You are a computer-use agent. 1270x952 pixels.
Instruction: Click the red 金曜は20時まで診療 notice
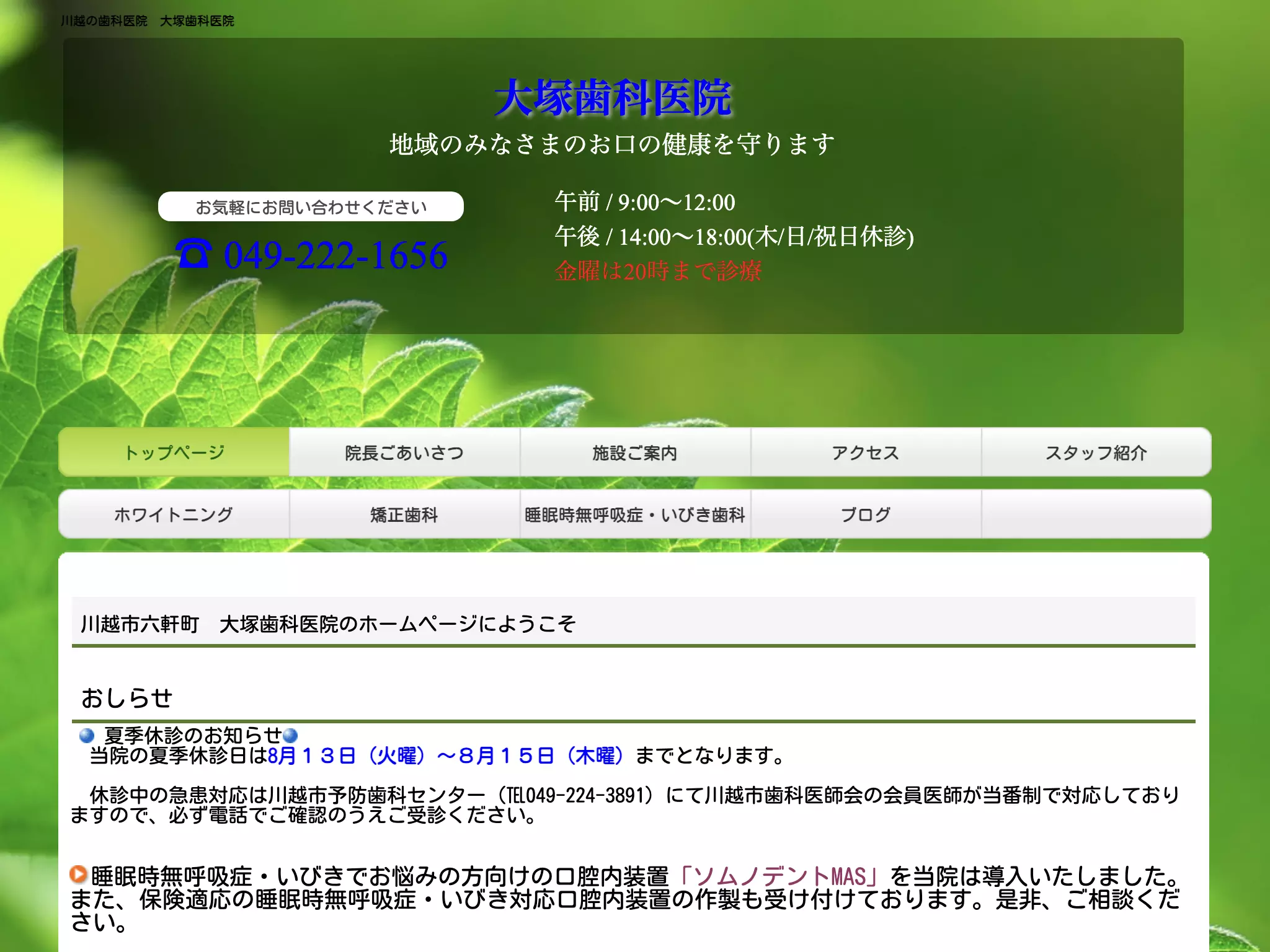pyautogui.click(x=658, y=271)
